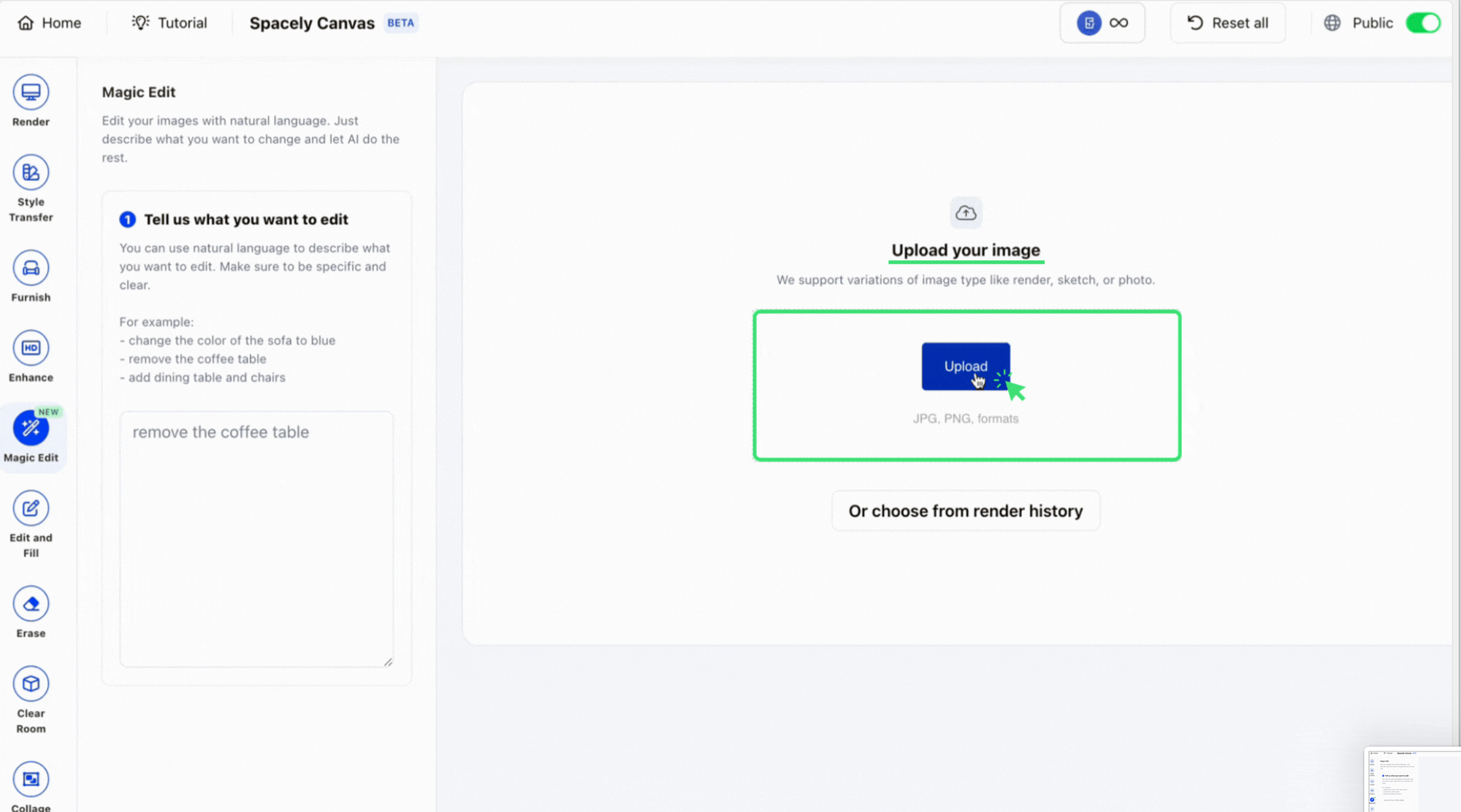Open the Clear Room tool
The height and width of the screenshot is (812, 1461).
[x=31, y=684]
